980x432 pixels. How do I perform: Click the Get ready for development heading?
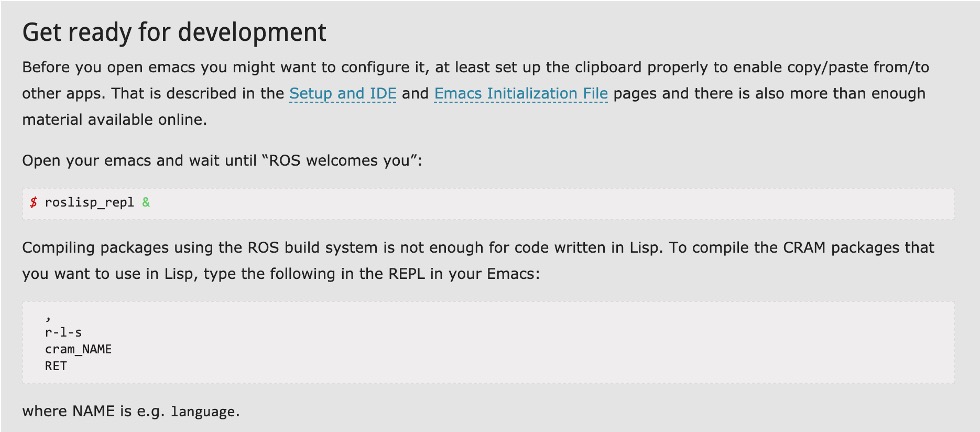[x=174, y=31]
